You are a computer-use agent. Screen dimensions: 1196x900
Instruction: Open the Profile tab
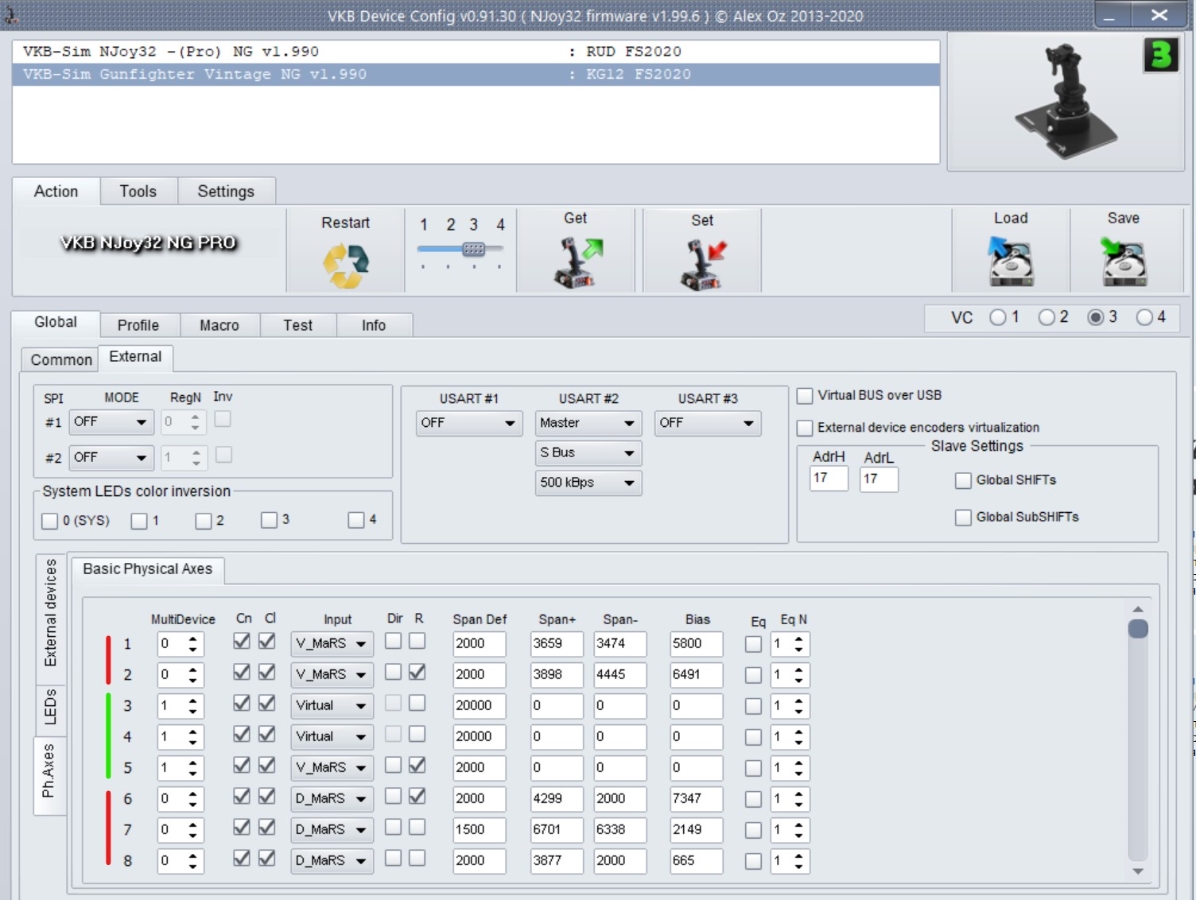click(139, 326)
